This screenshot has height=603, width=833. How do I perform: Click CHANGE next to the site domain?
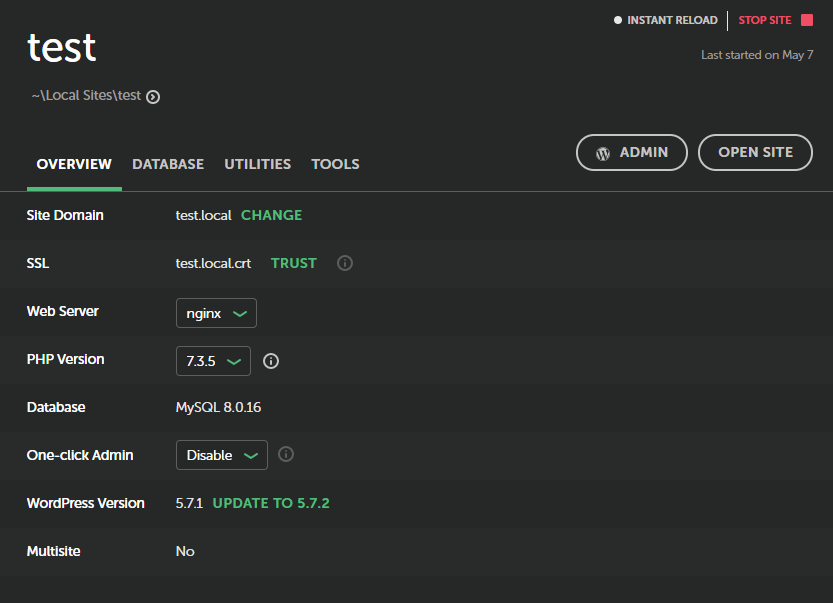click(x=271, y=215)
